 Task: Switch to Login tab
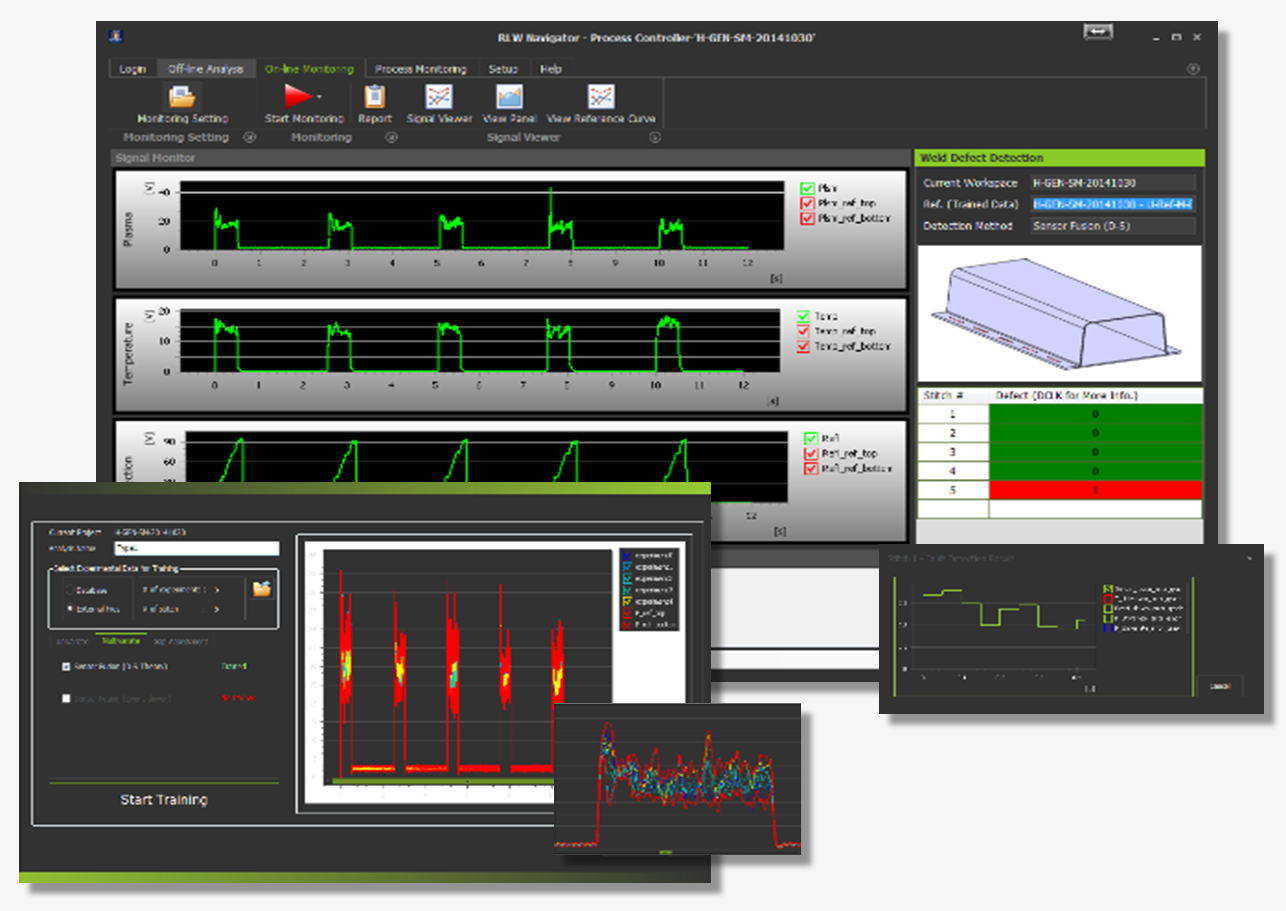pyautogui.click(x=132, y=69)
